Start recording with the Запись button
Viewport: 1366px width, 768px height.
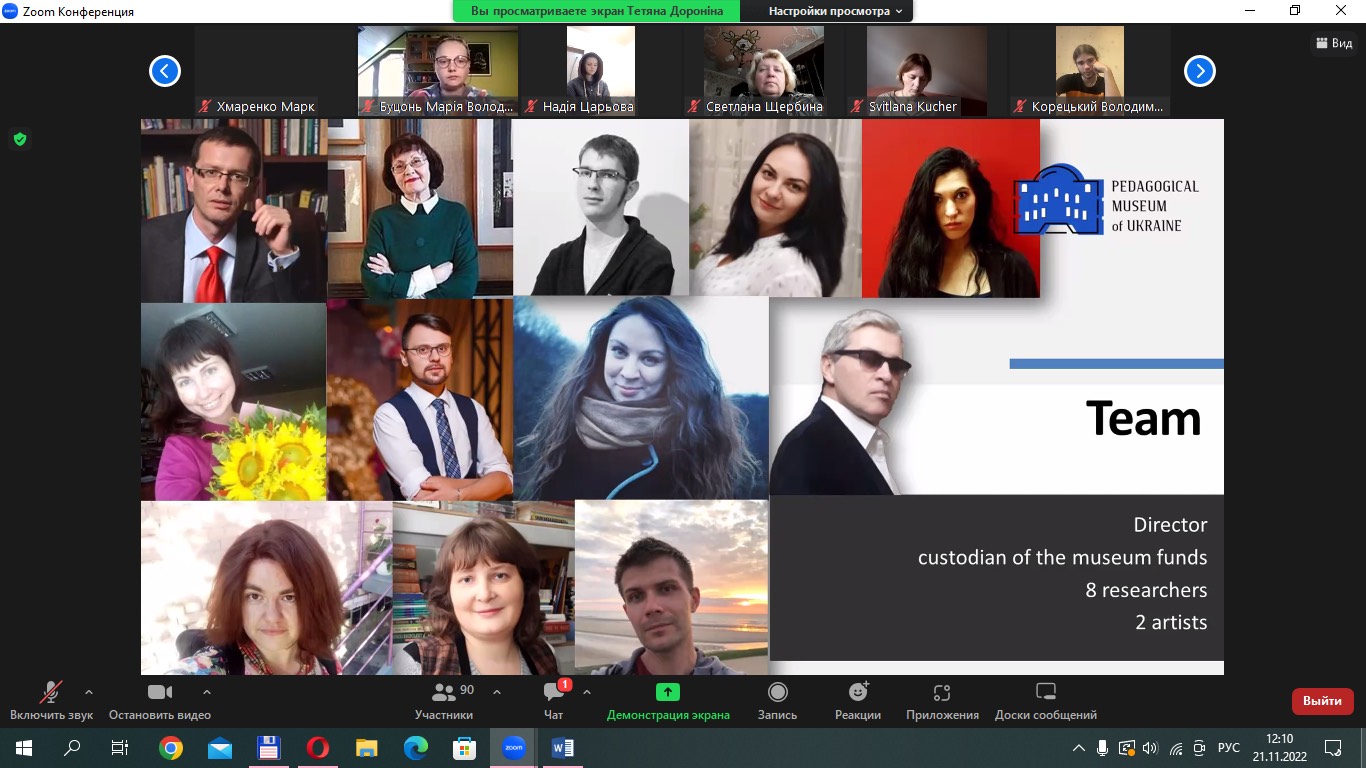tap(777, 700)
